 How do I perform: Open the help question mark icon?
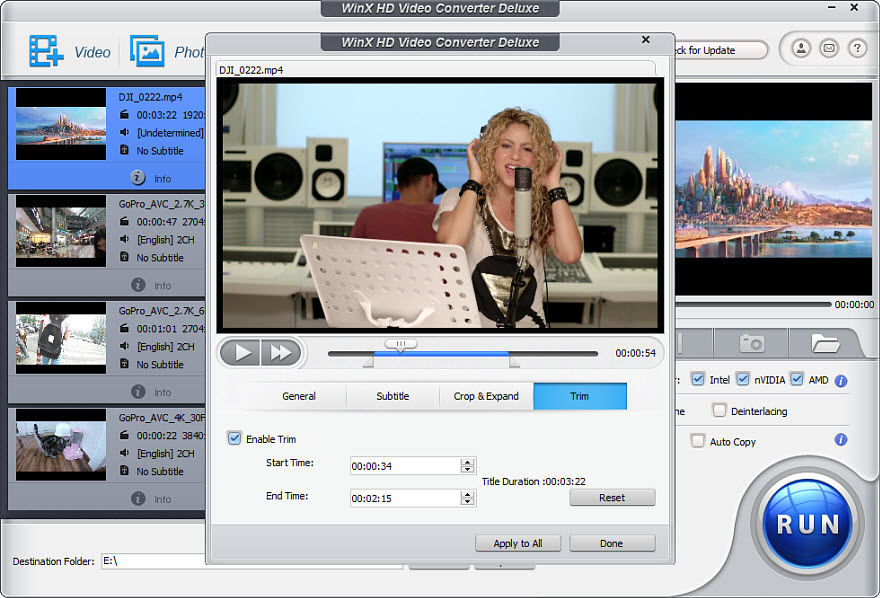857,48
